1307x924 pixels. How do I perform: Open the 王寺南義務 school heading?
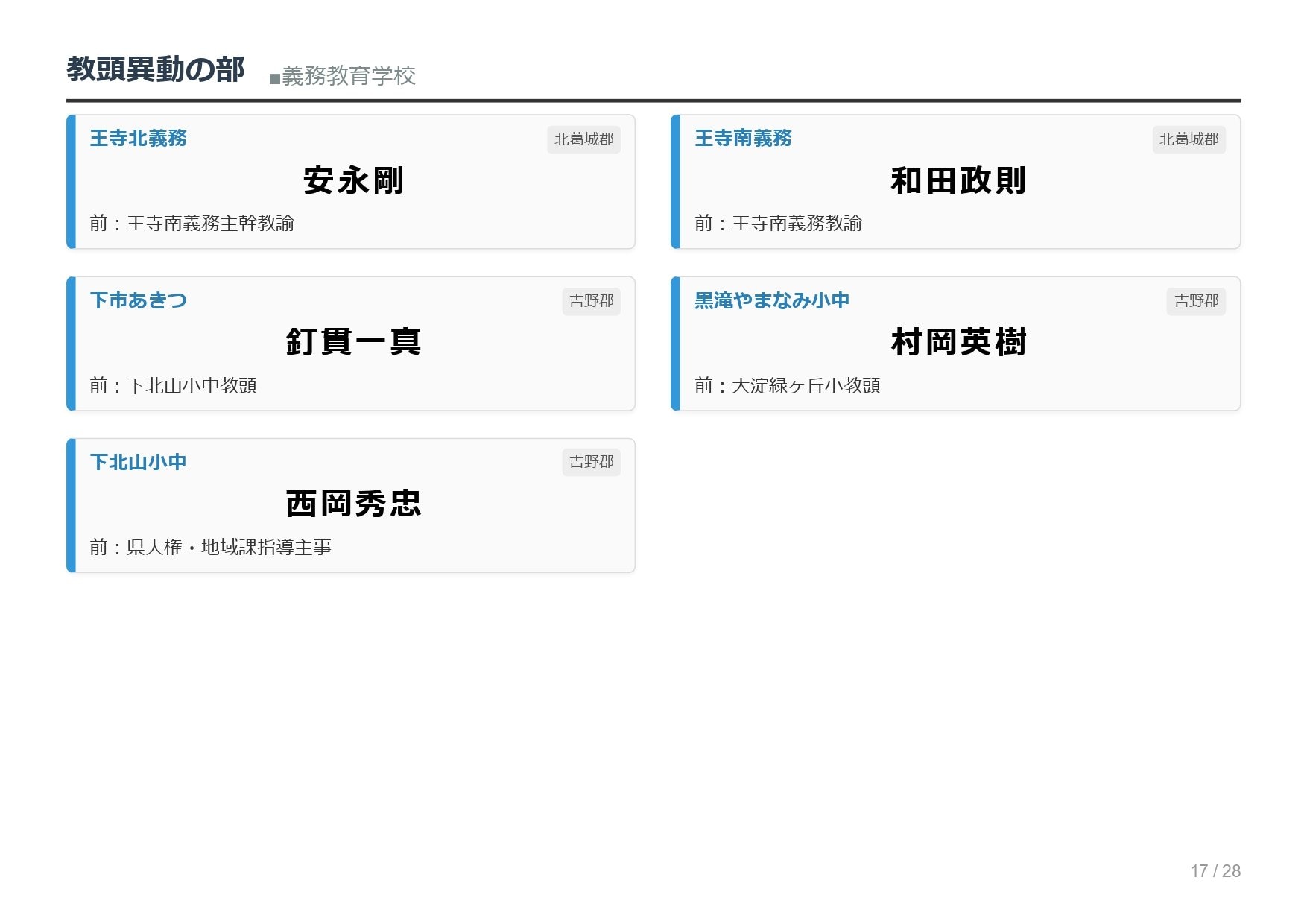point(743,139)
